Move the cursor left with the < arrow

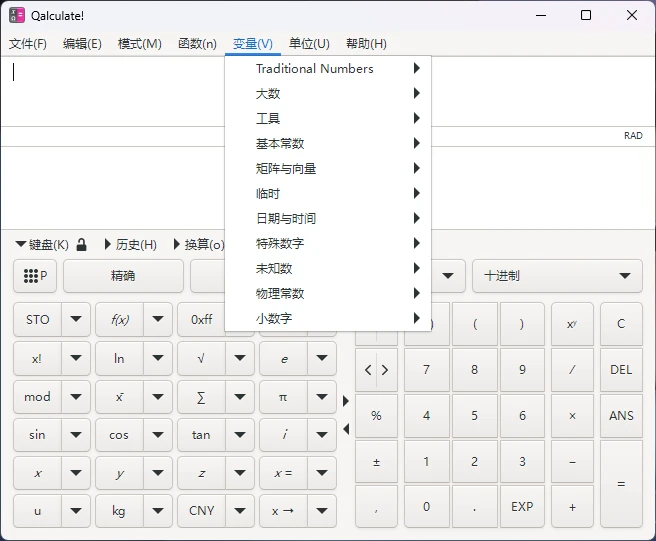pos(367,370)
